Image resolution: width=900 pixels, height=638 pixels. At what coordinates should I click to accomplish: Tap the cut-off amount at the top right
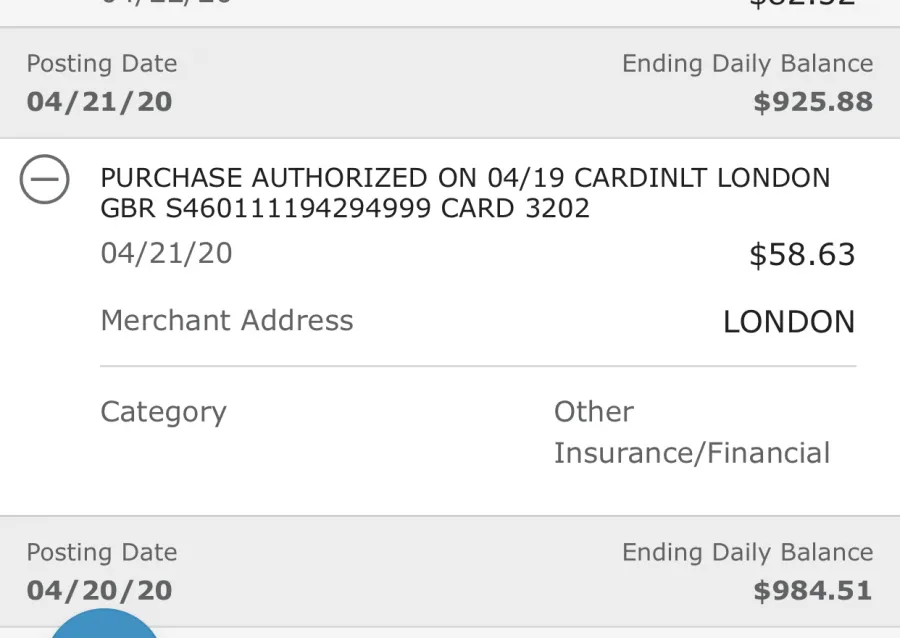coord(802,3)
